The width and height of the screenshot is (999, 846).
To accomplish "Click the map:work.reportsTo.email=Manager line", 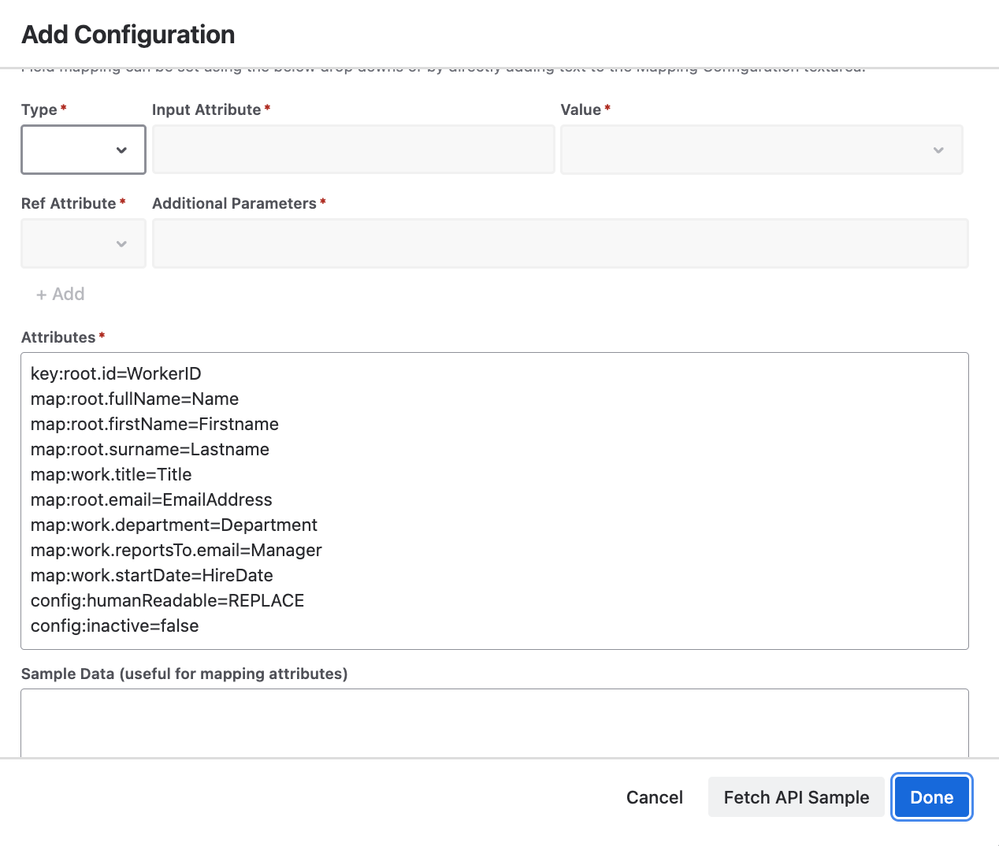I will [x=176, y=550].
